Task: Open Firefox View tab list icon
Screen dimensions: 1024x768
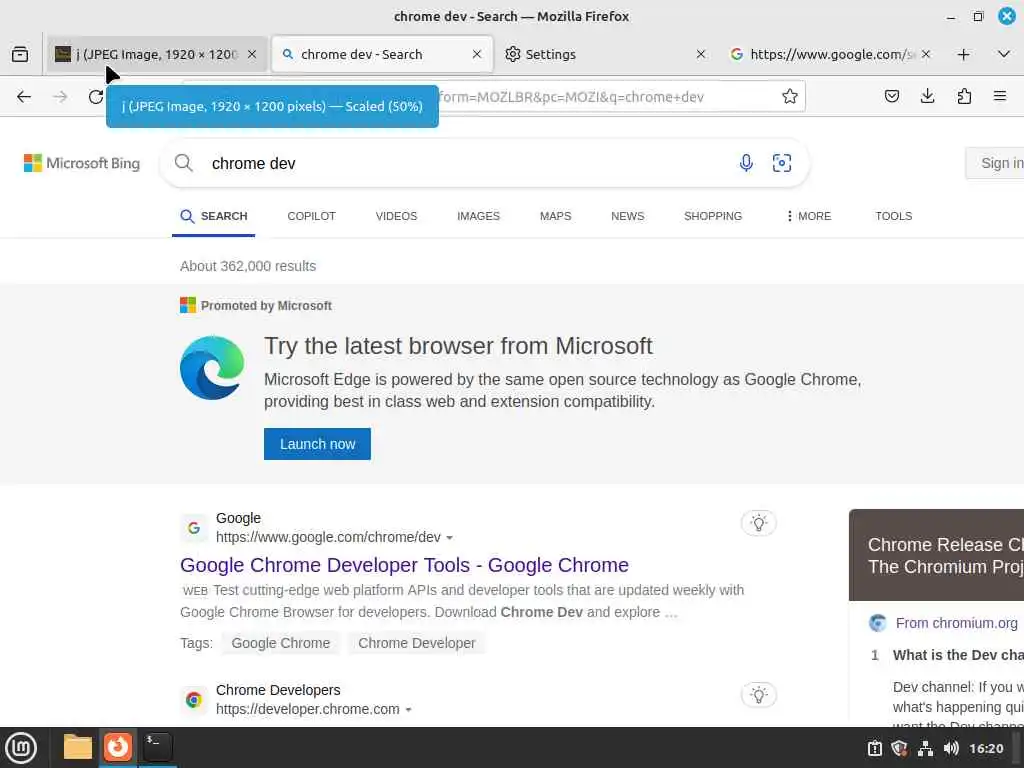Action: pos(20,54)
